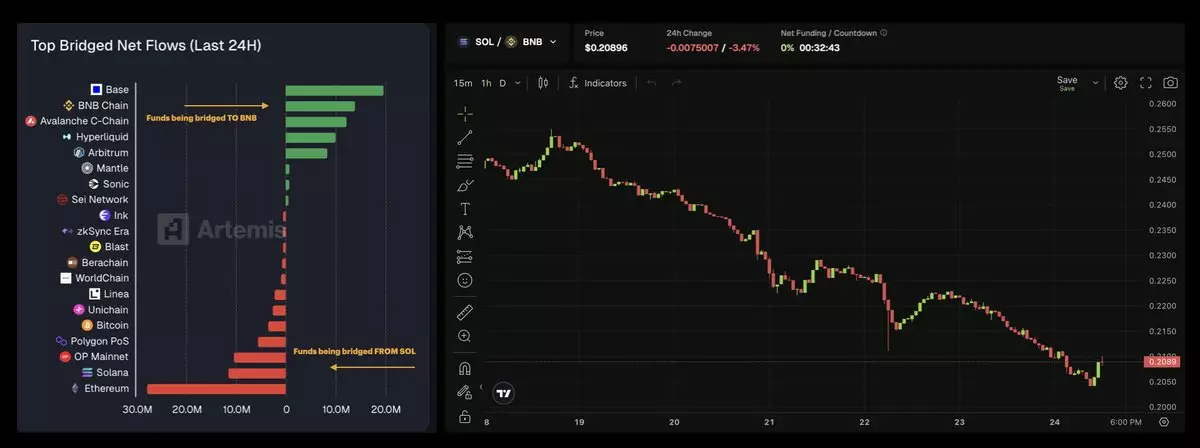The height and width of the screenshot is (448, 1200).
Task: Switch to the D daily timeframe
Action: 503,83
